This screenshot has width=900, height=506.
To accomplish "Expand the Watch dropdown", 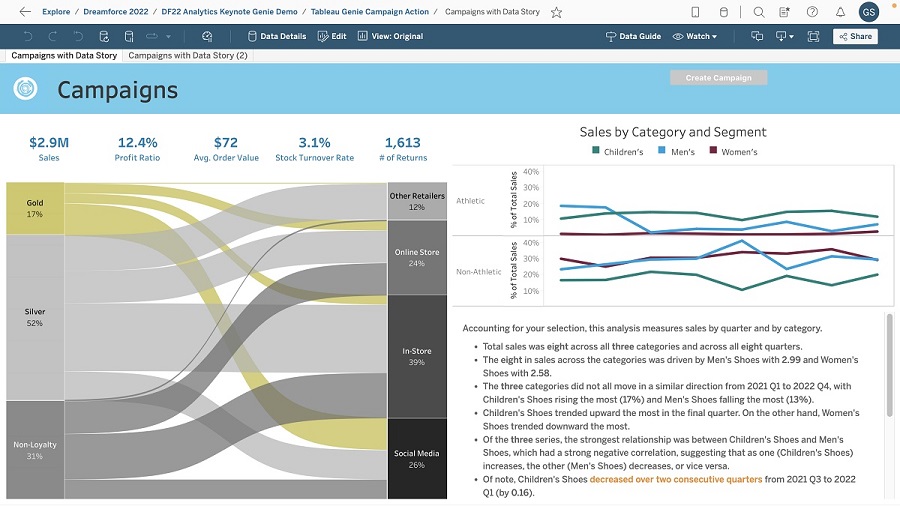I will click(x=695, y=36).
